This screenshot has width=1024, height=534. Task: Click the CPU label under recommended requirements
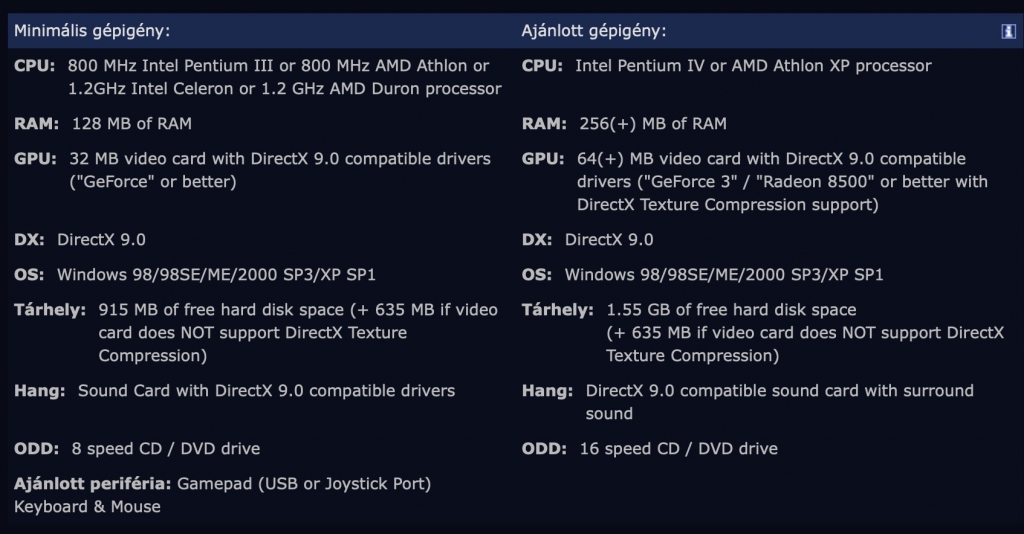(x=544, y=66)
